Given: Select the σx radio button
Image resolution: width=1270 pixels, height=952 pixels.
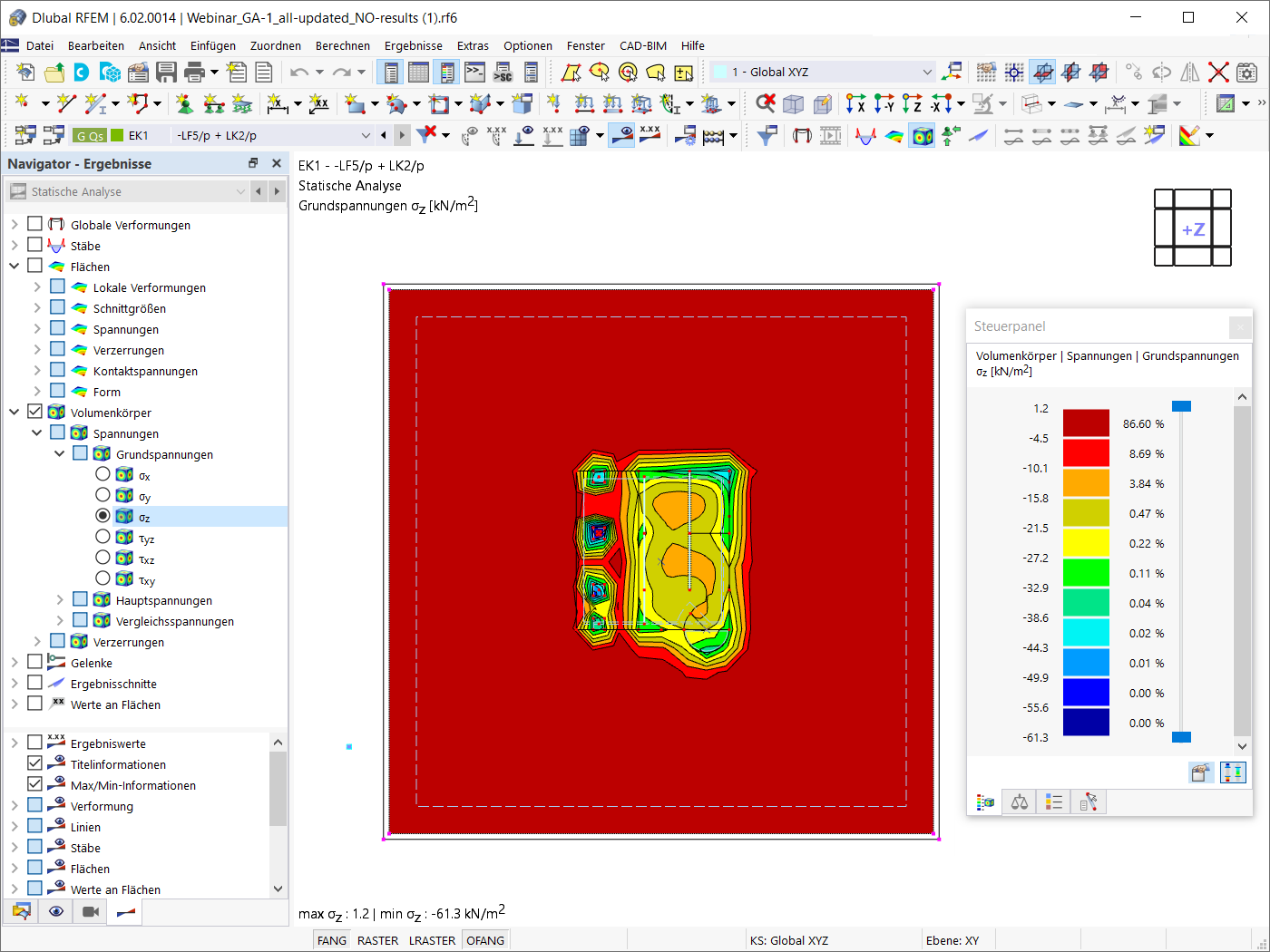Looking at the screenshot, I should (x=103, y=474).
